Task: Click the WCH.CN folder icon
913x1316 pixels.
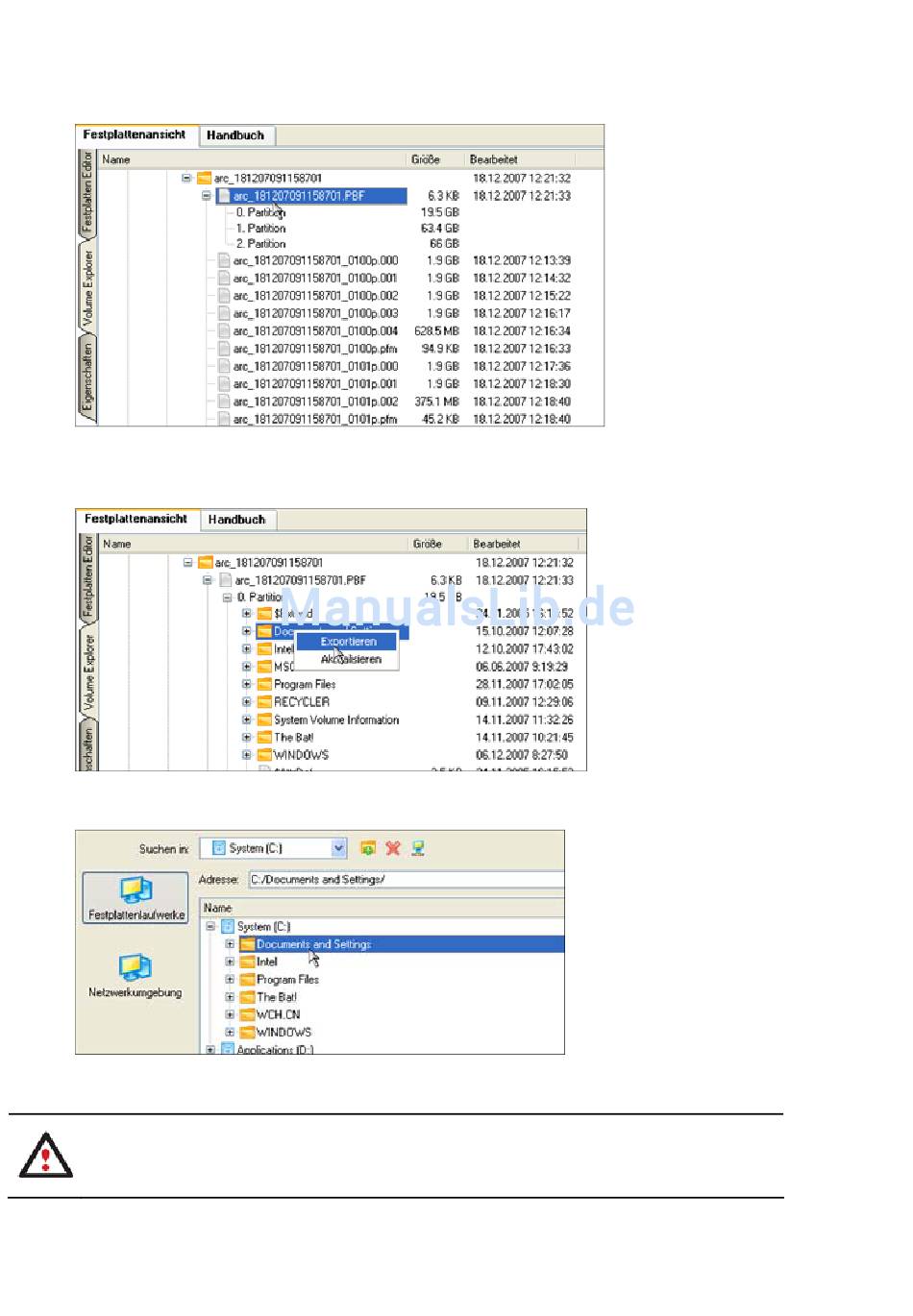Action: (x=247, y=1014)
